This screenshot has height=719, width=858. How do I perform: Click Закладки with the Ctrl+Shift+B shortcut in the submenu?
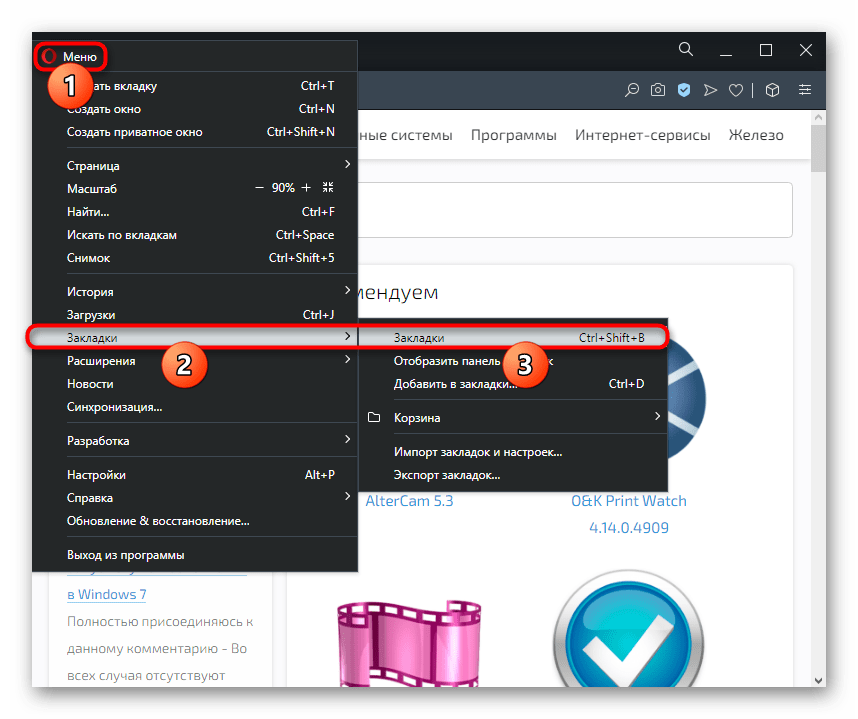tap(513, 338)
